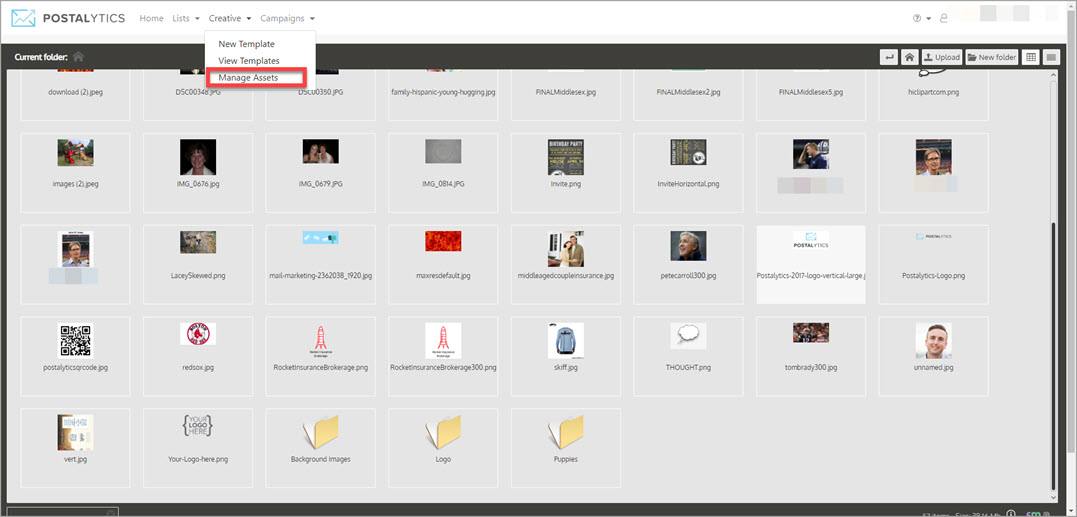1077x517 pixels.
Task: Select the unnamed.jpg portrait thumbnail
Action: point(933,341)
